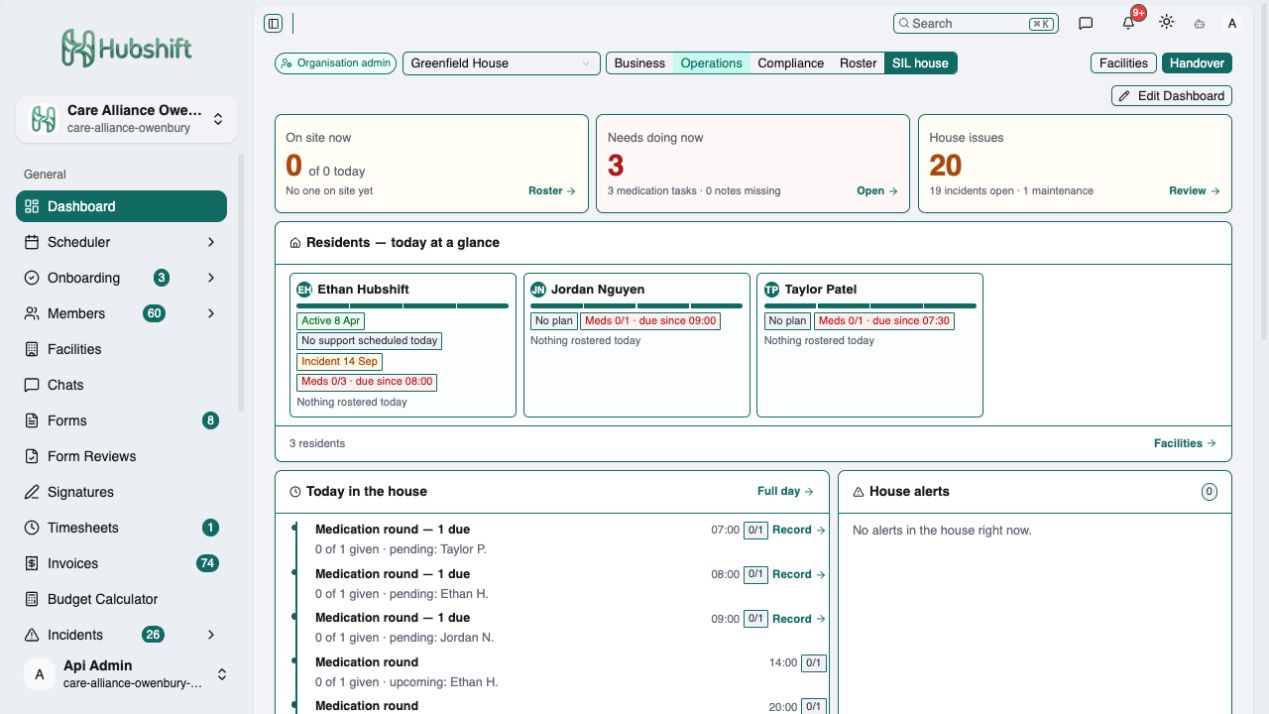This screenshot has height=714, width=1269.
Task: Click Jordan Nguyen's JN avatar
Action: tap(538, 289)
